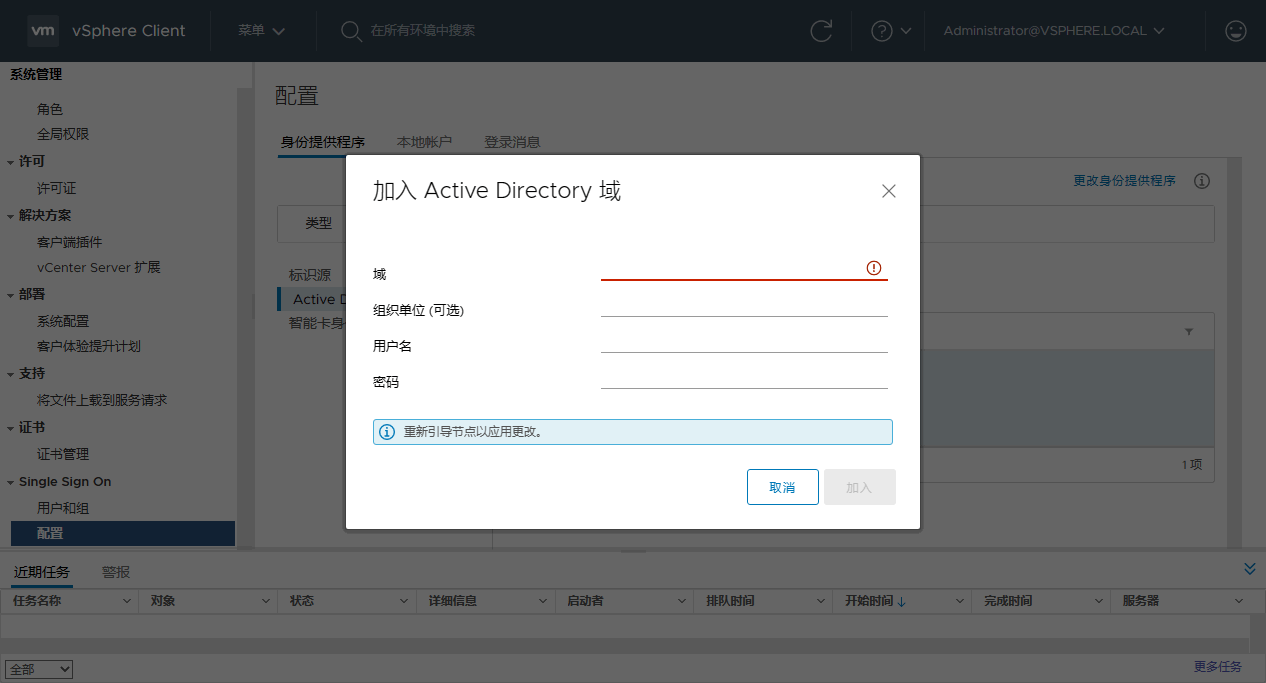The width and height of the screenshot is (1266, 683).
Task: Collapse the 解决方案 tree section
Action: pos(11,216)
